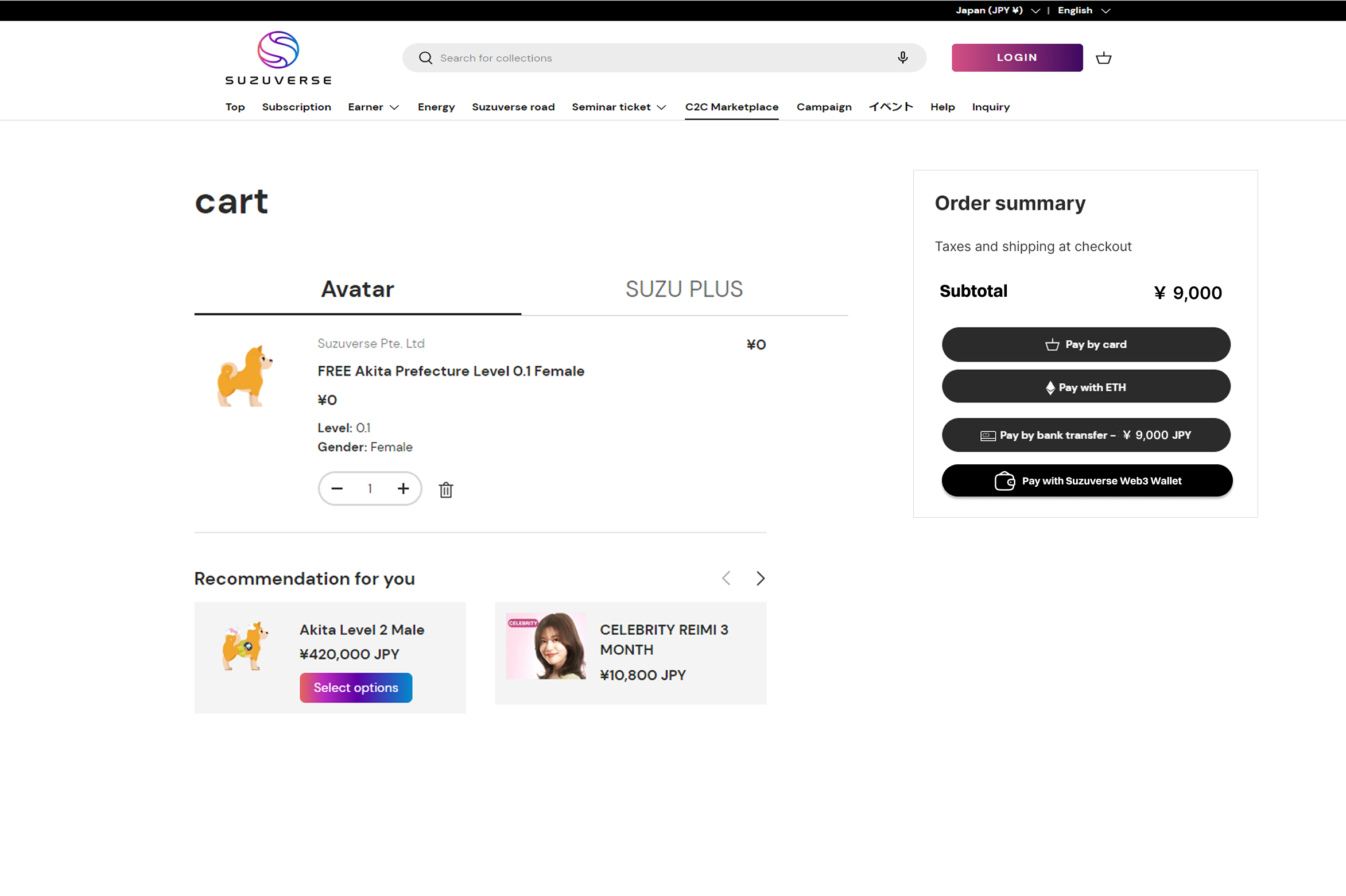Image resolution: width=1346 pixels, height=896 pixels.
Task: Click the voice search microphone icon
Action: pyautogui.click(x=902, y=57)
